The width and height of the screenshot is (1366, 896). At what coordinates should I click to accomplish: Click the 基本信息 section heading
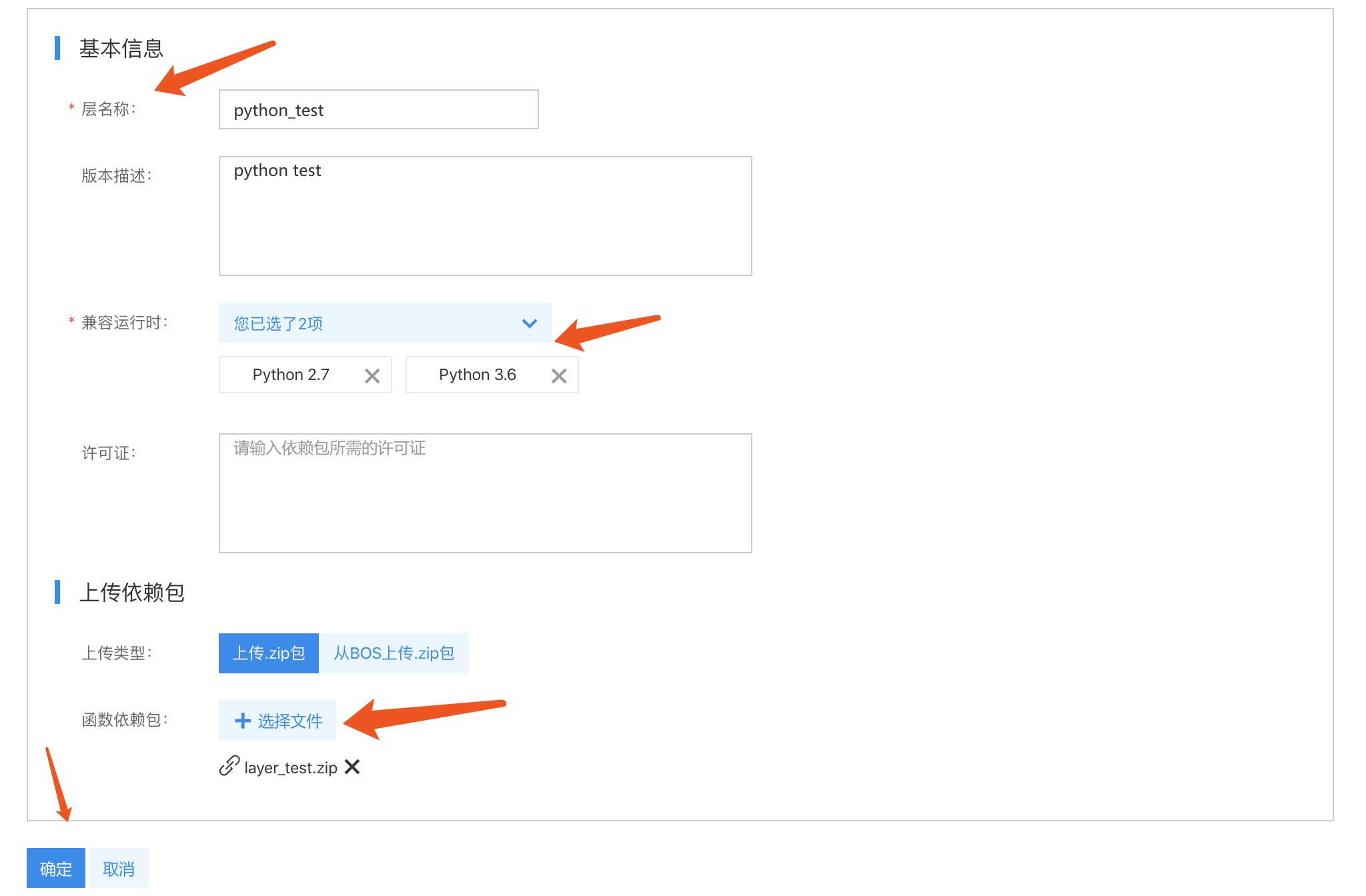point(121,49)
